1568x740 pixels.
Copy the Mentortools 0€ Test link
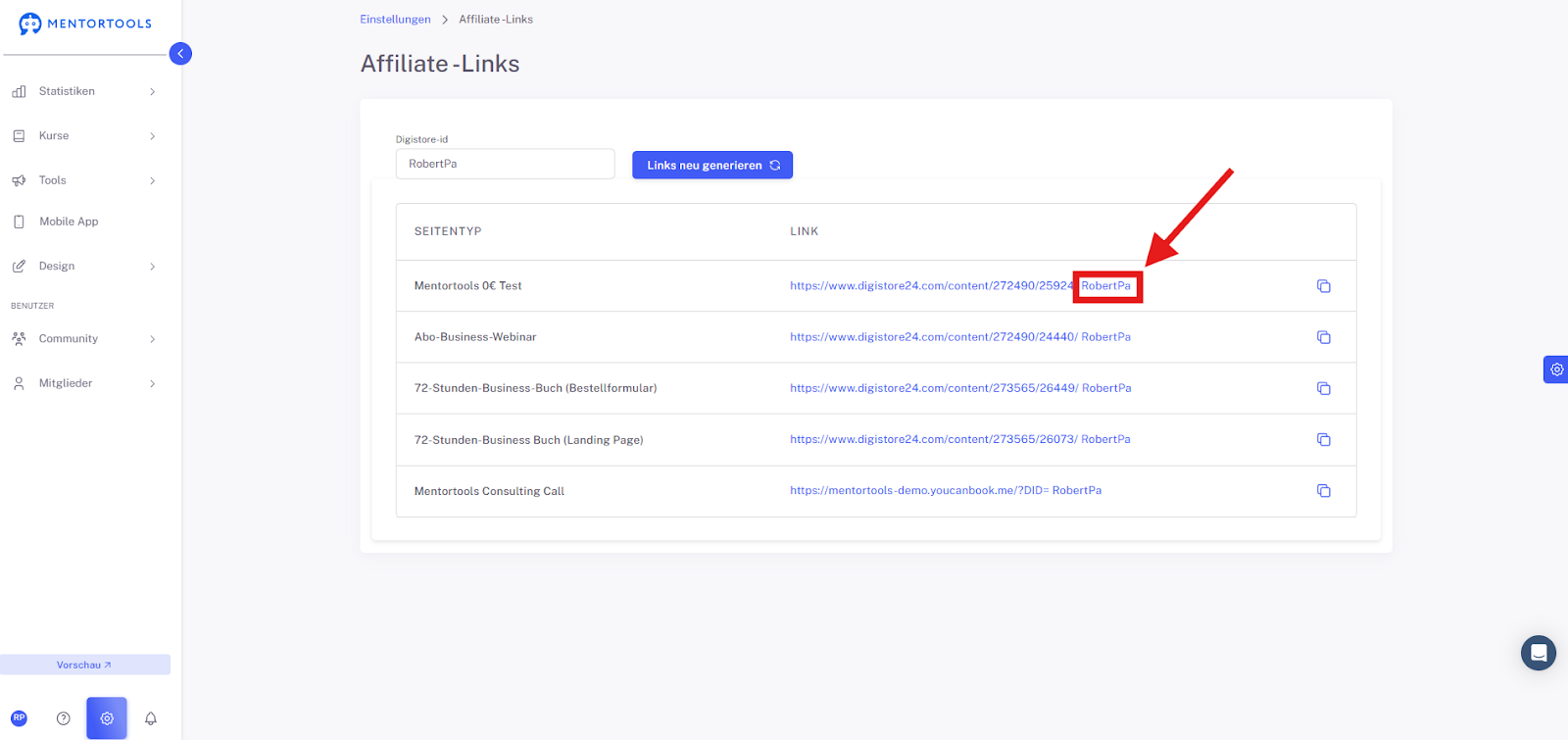[1323, 286]
